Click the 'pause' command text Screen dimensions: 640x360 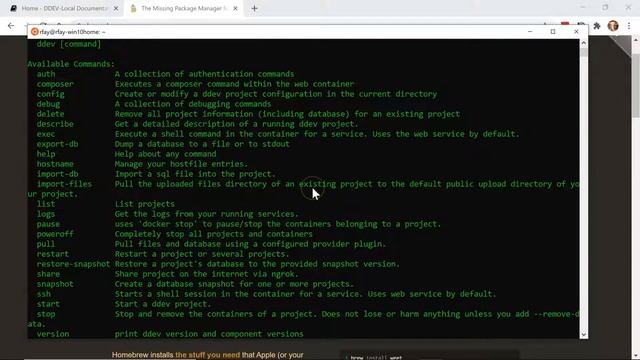click(48, 224)
